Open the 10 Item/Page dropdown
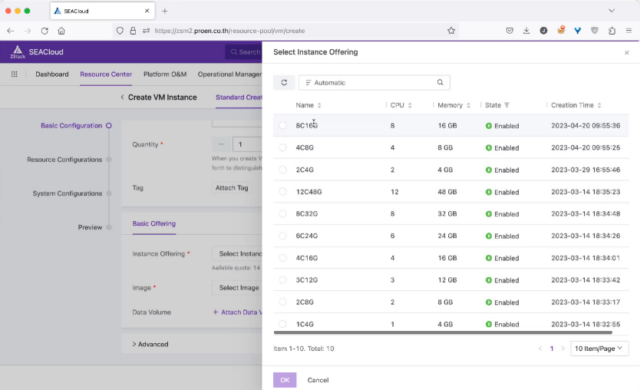Viewport: 640px width, 390px height. [599, 348]
